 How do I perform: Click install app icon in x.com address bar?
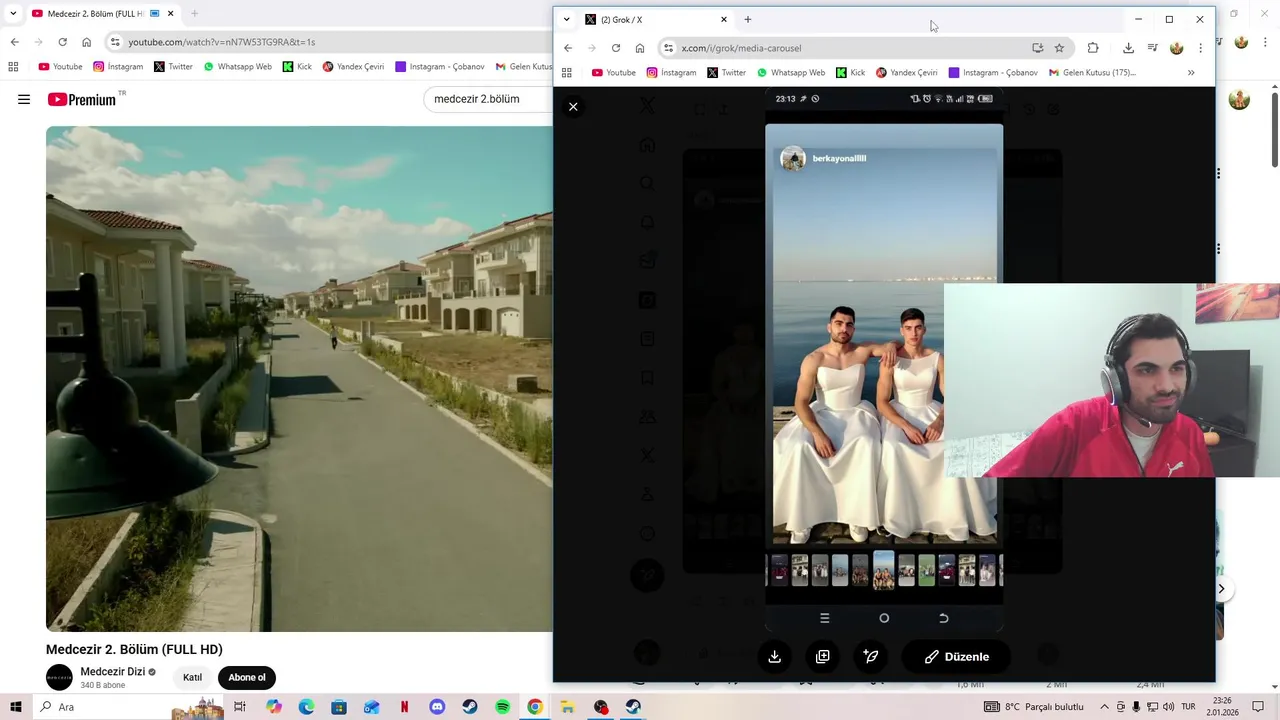[1038, 48]
